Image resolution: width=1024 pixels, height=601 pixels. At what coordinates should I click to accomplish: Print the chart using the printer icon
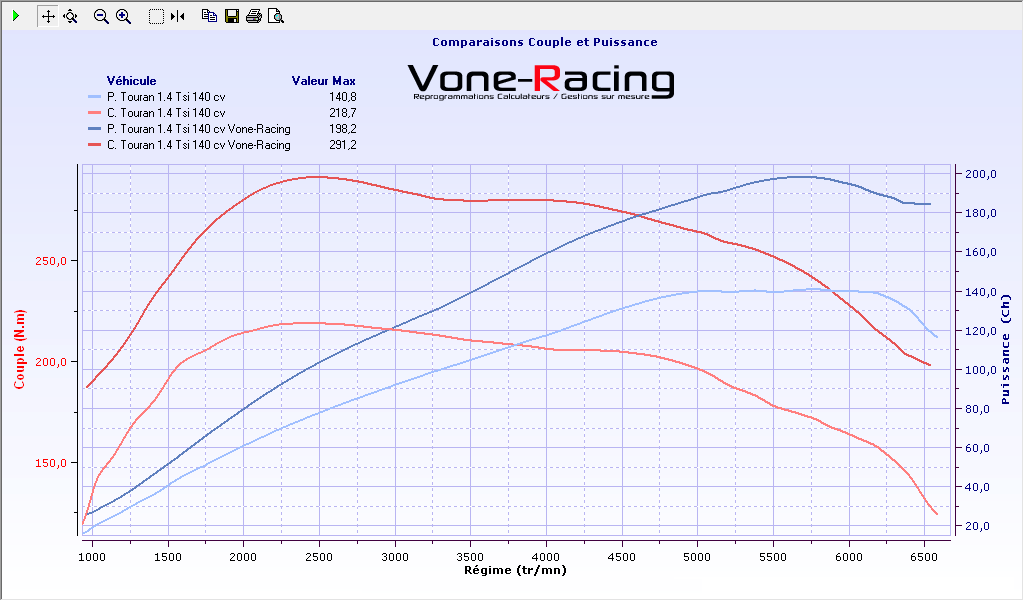[254, 16]
